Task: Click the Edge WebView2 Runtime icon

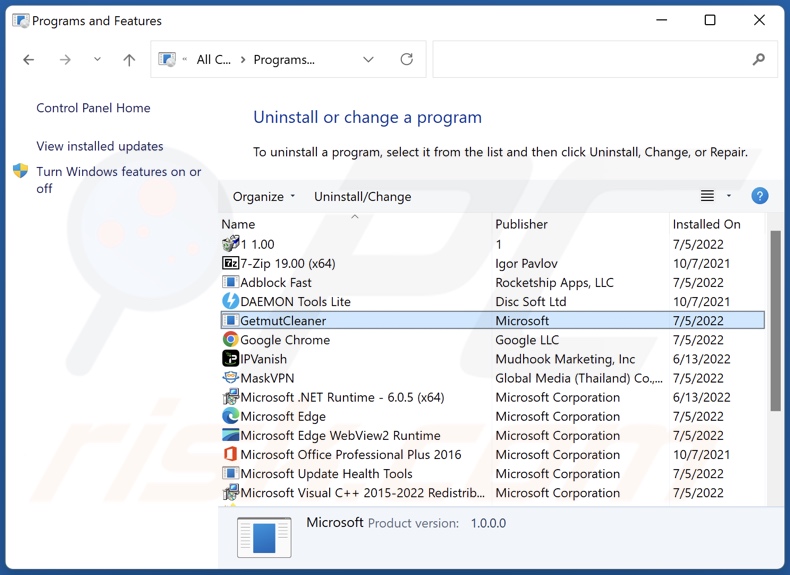Action: point(230,435)
